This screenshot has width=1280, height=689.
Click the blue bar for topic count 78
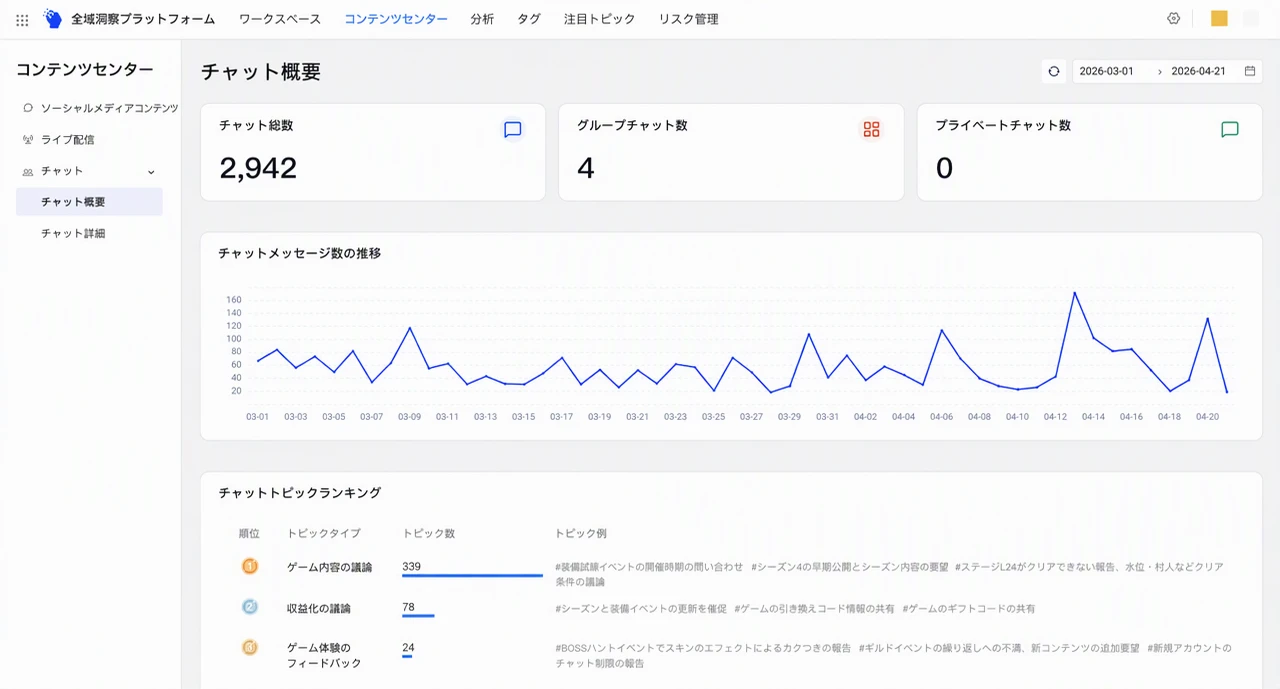click(x=418, y=616)
